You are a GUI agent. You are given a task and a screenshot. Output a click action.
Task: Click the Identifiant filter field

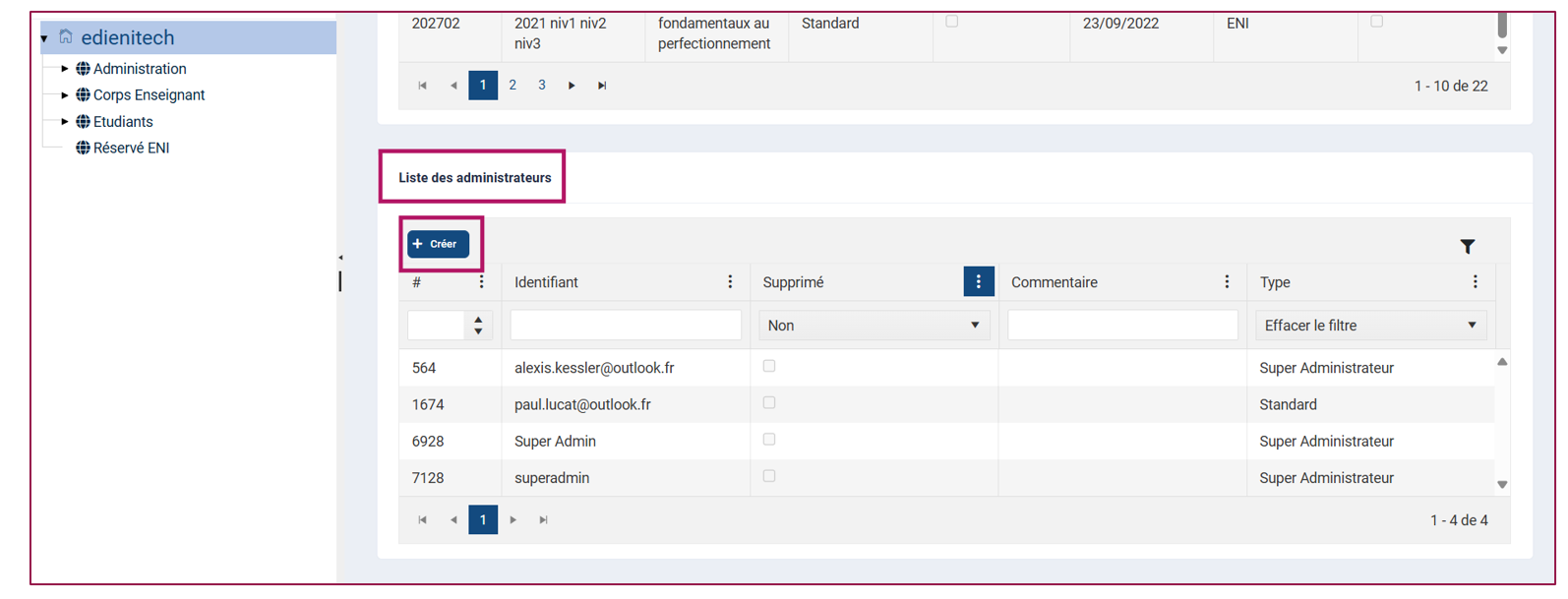click(x=626, y=326)
